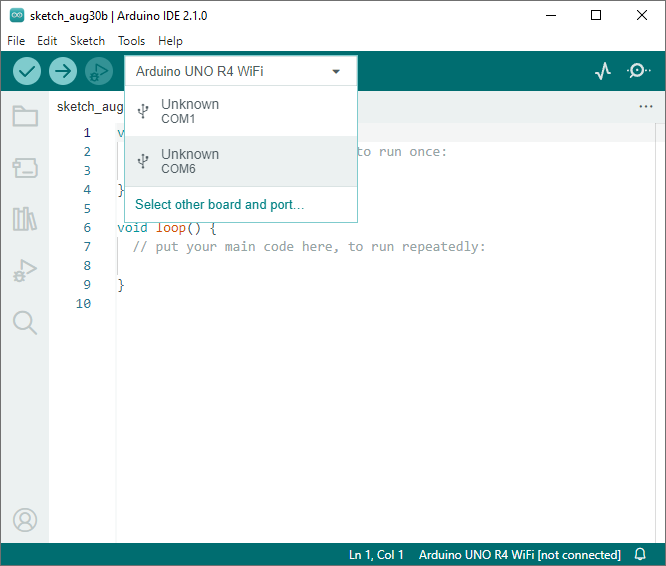This screenshot has width=666, height=566.
Task: Open the editor tab options ellipsis
Action: [x=646, y=106]
